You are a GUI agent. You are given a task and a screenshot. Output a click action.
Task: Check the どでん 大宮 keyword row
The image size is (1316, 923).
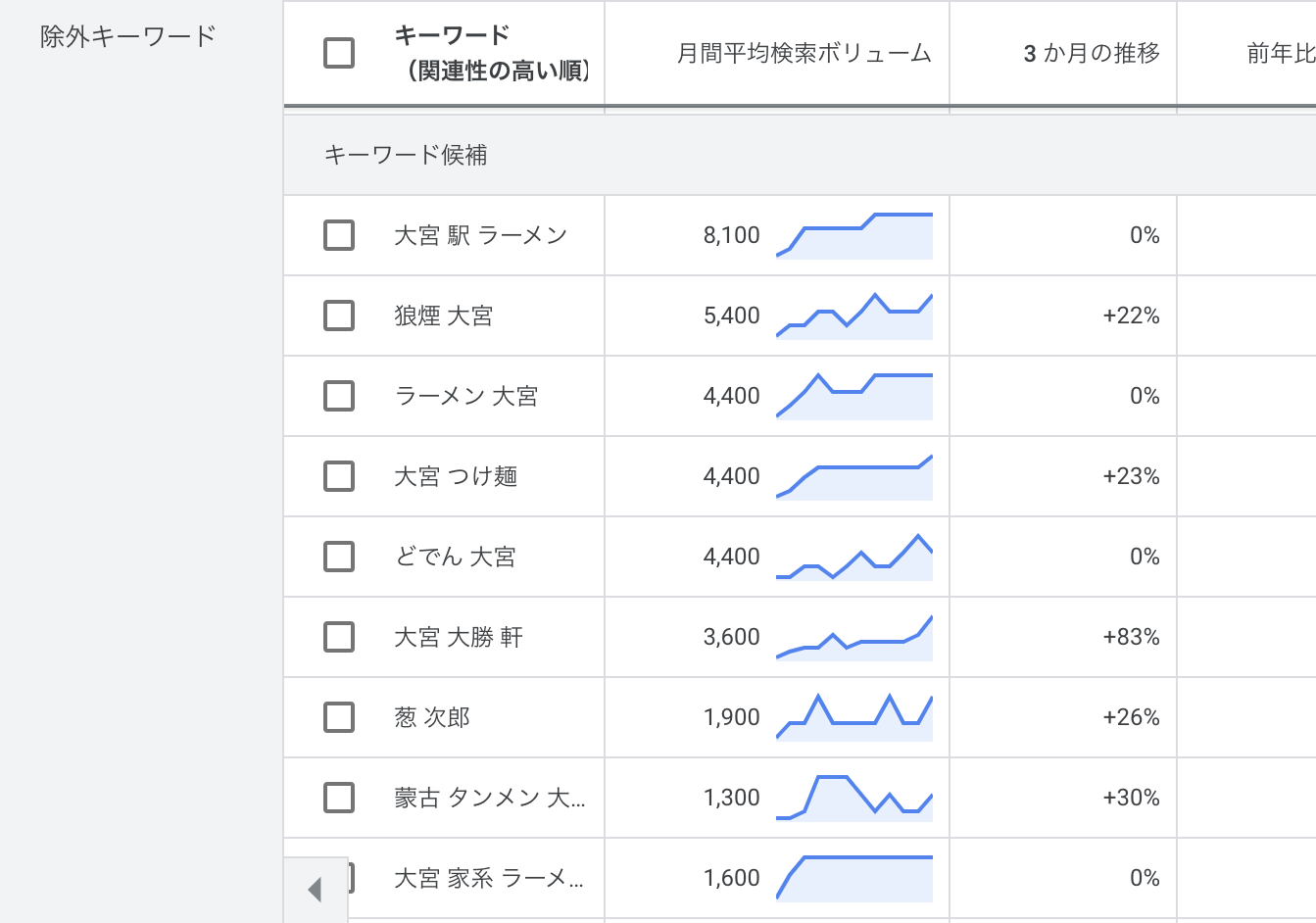[339, 557]
